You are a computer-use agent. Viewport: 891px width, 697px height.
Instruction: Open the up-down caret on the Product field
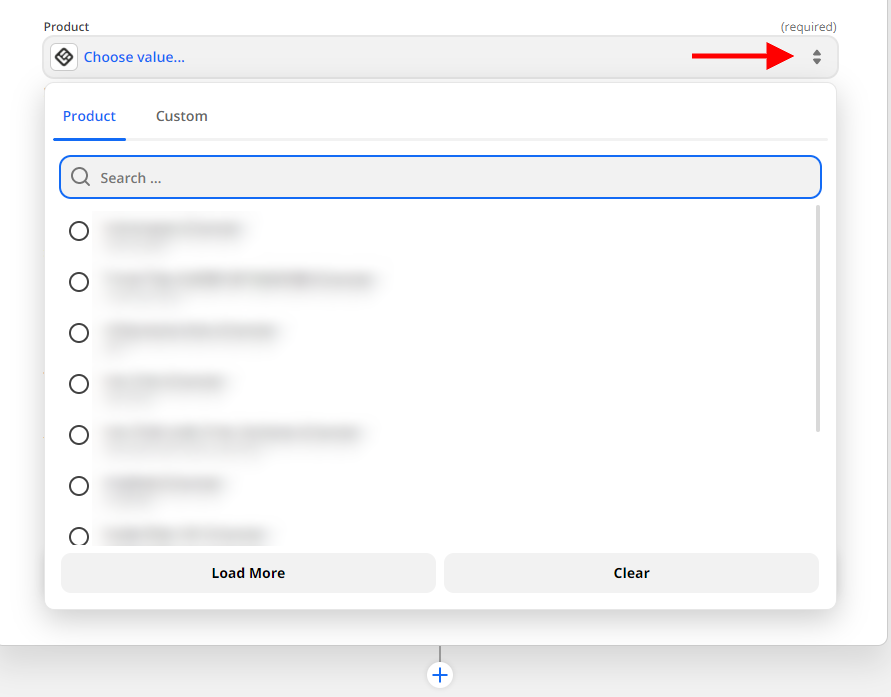(x=816, y=57)
